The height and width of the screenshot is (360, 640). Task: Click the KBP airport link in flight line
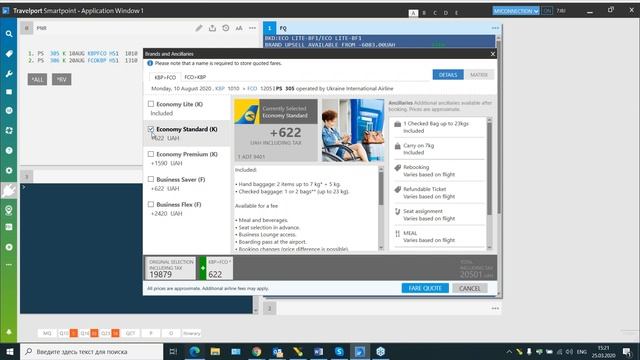[x=220, y=89]
